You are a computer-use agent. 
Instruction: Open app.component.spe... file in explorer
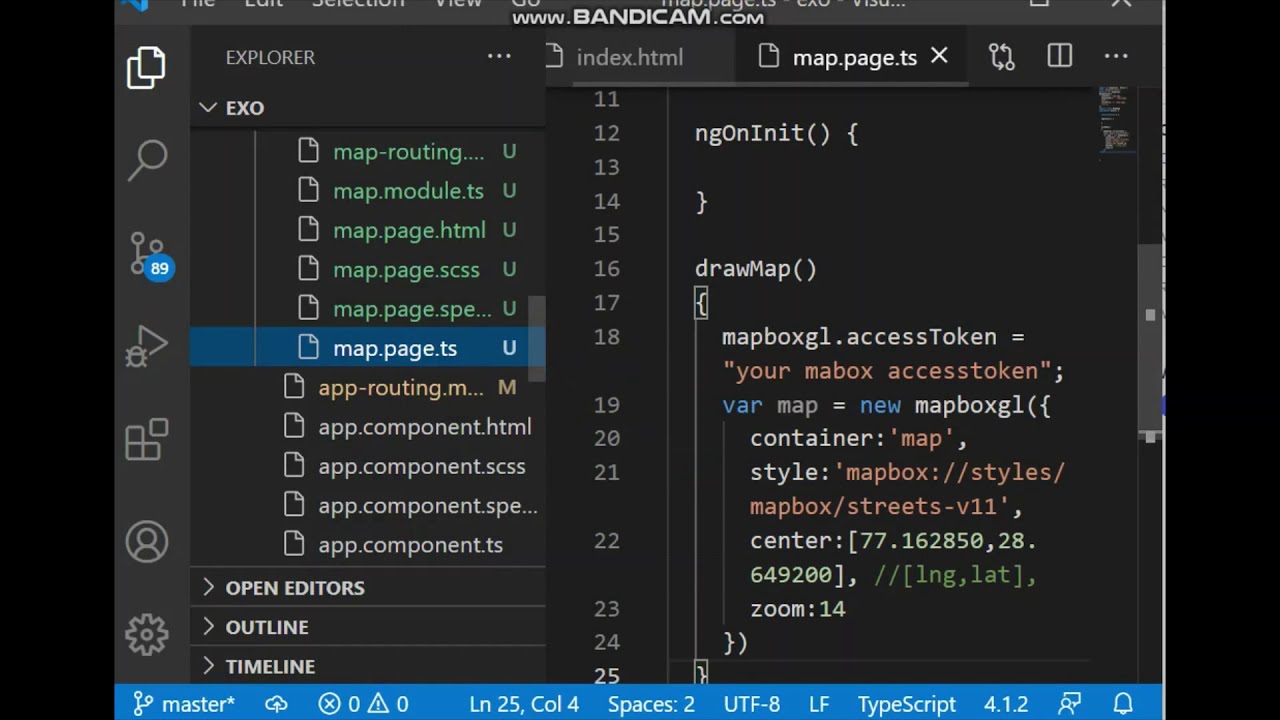pyautogui.click(x=428, y=506)
